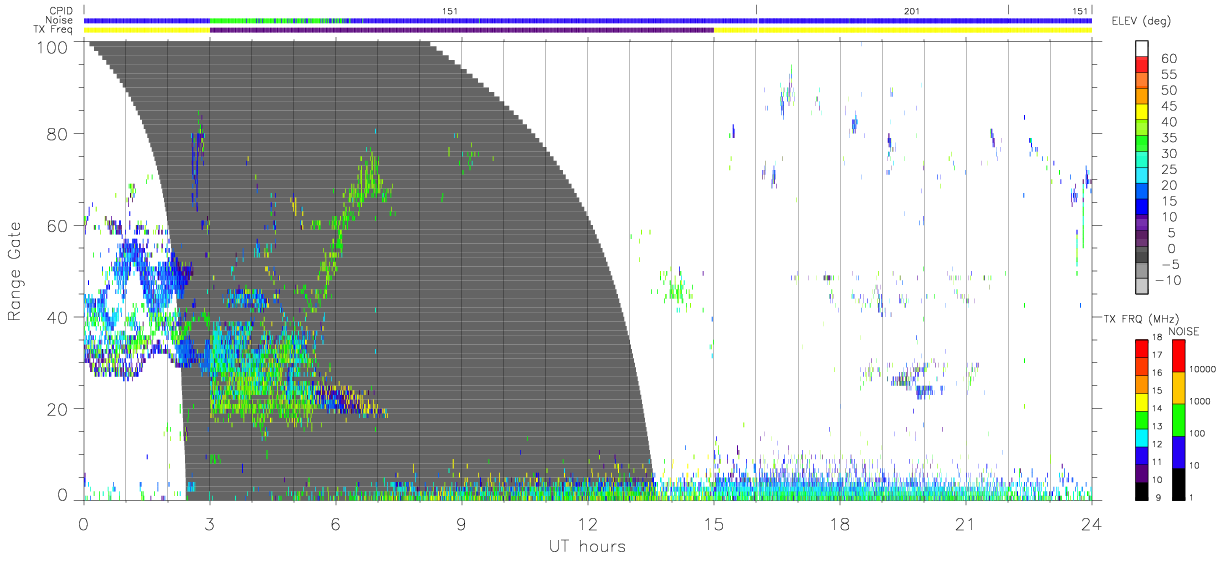Image resolution: width=1228 pixels, height=567 pixels.
Task: Click the '24' tick label on UT axis
Action: [x=1091, y=524]
